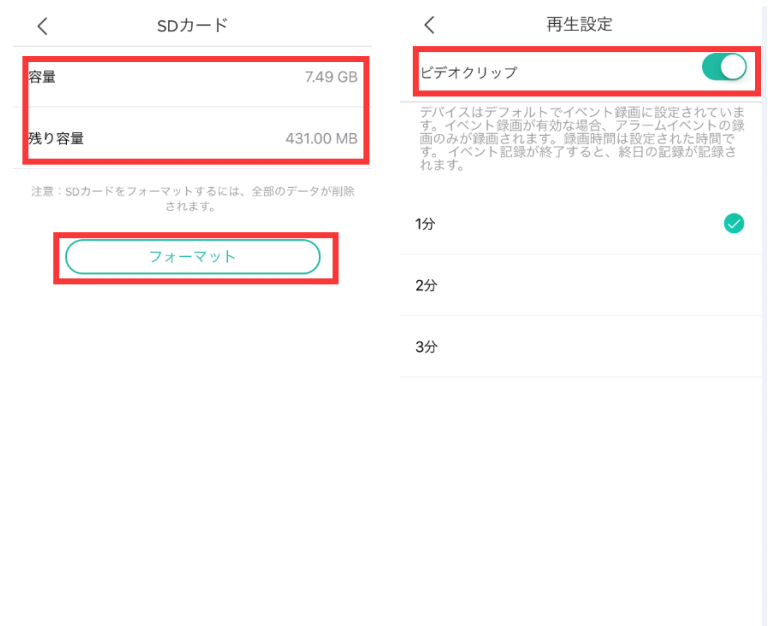The image size is (774, 626).
Task: Select the 残り容量 row label
Action: coord(56,138)
